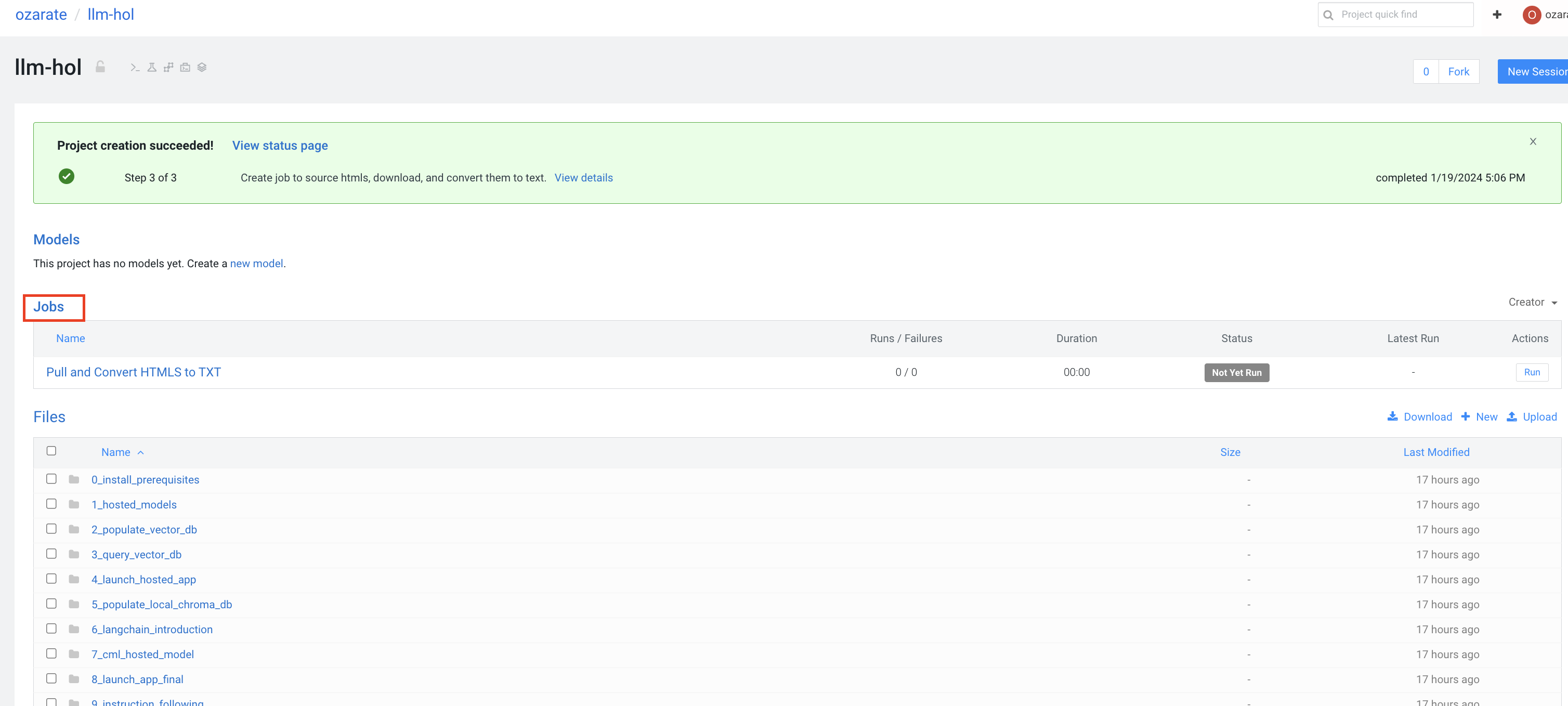
Task: Dismiss the project creation succeeded banner
Action: click(1533, 142)
